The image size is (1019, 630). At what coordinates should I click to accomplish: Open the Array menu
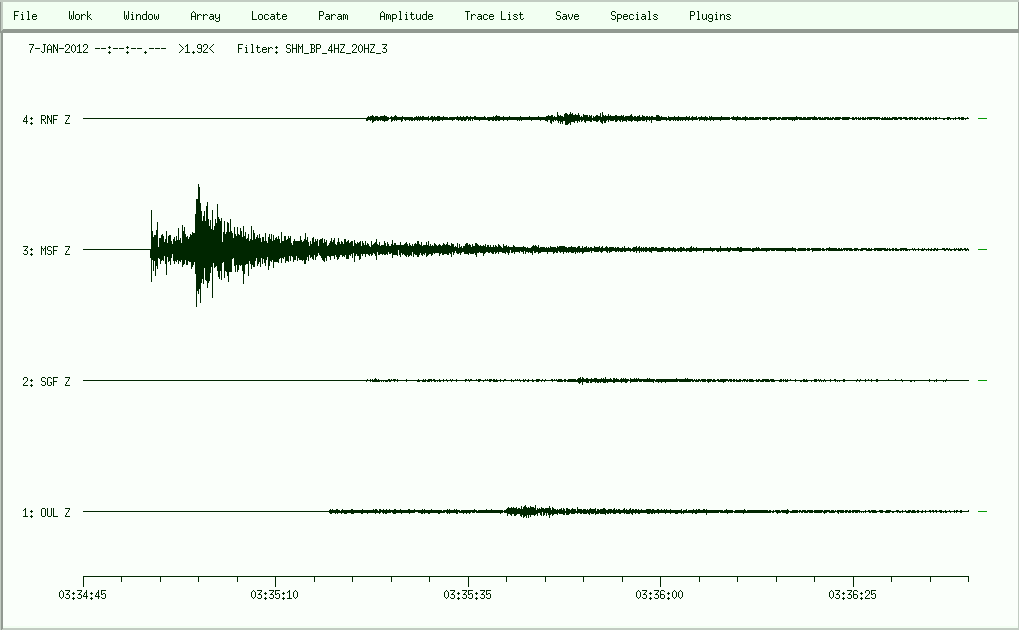coord(205,16)
